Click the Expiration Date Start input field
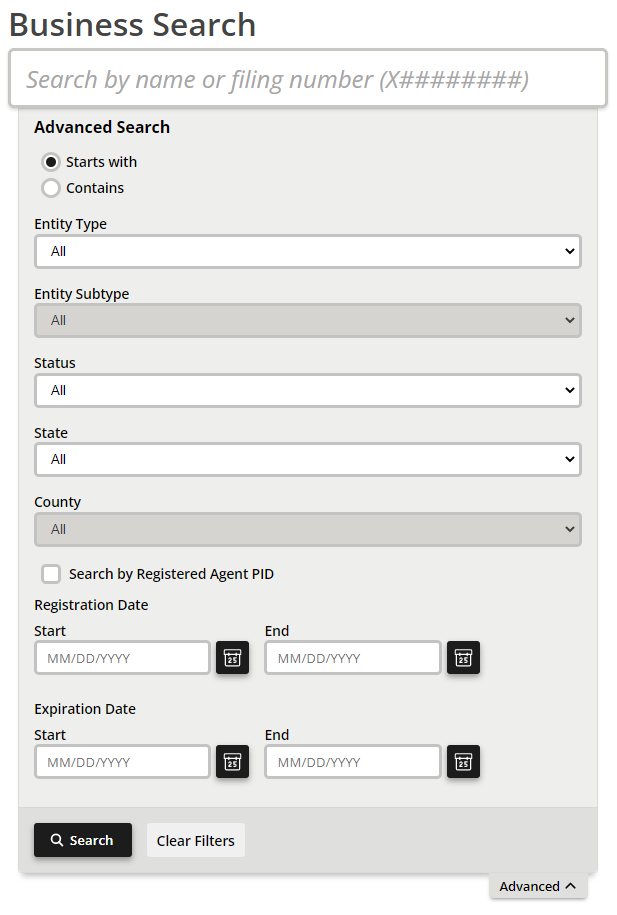 122,762
